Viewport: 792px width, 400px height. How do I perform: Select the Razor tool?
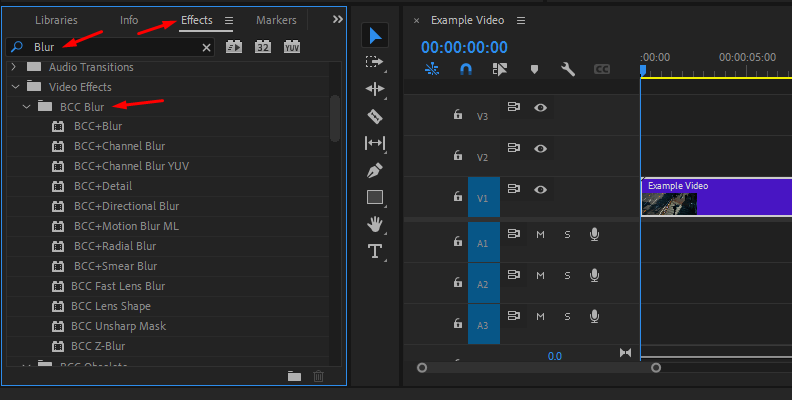(x=375, y=116)
